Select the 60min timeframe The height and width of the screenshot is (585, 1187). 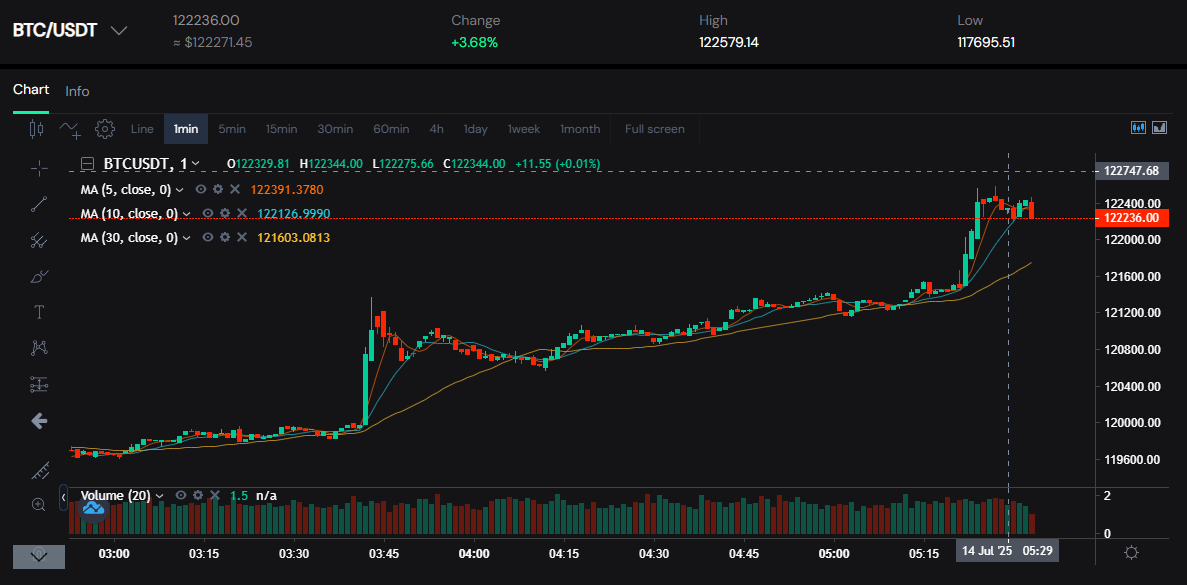coord(391,129)
